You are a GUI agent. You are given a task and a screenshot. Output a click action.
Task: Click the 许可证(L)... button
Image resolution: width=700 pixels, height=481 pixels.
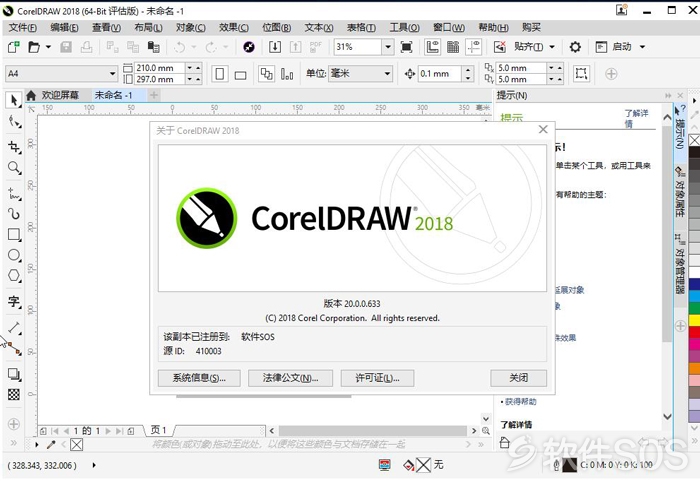pyautogui.click(x=377, y=378)
